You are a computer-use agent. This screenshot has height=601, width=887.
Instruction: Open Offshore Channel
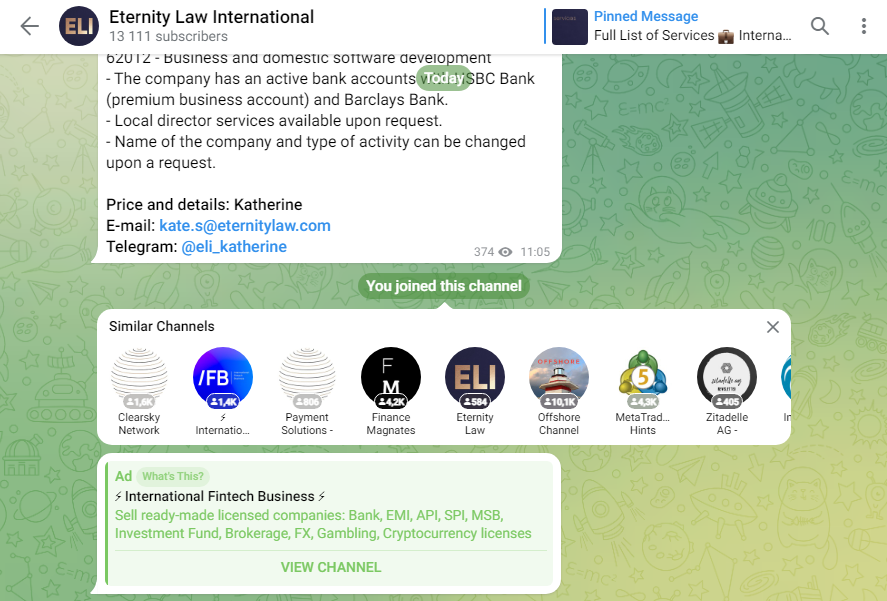point(559,391)
